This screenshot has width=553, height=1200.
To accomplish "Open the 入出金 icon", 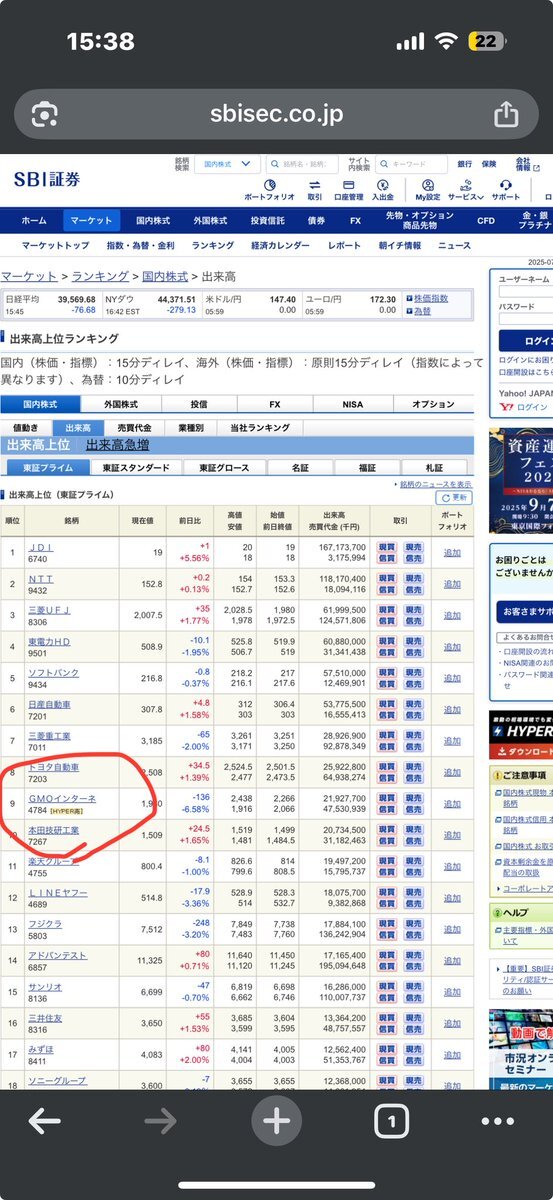I will pos(382,190).
